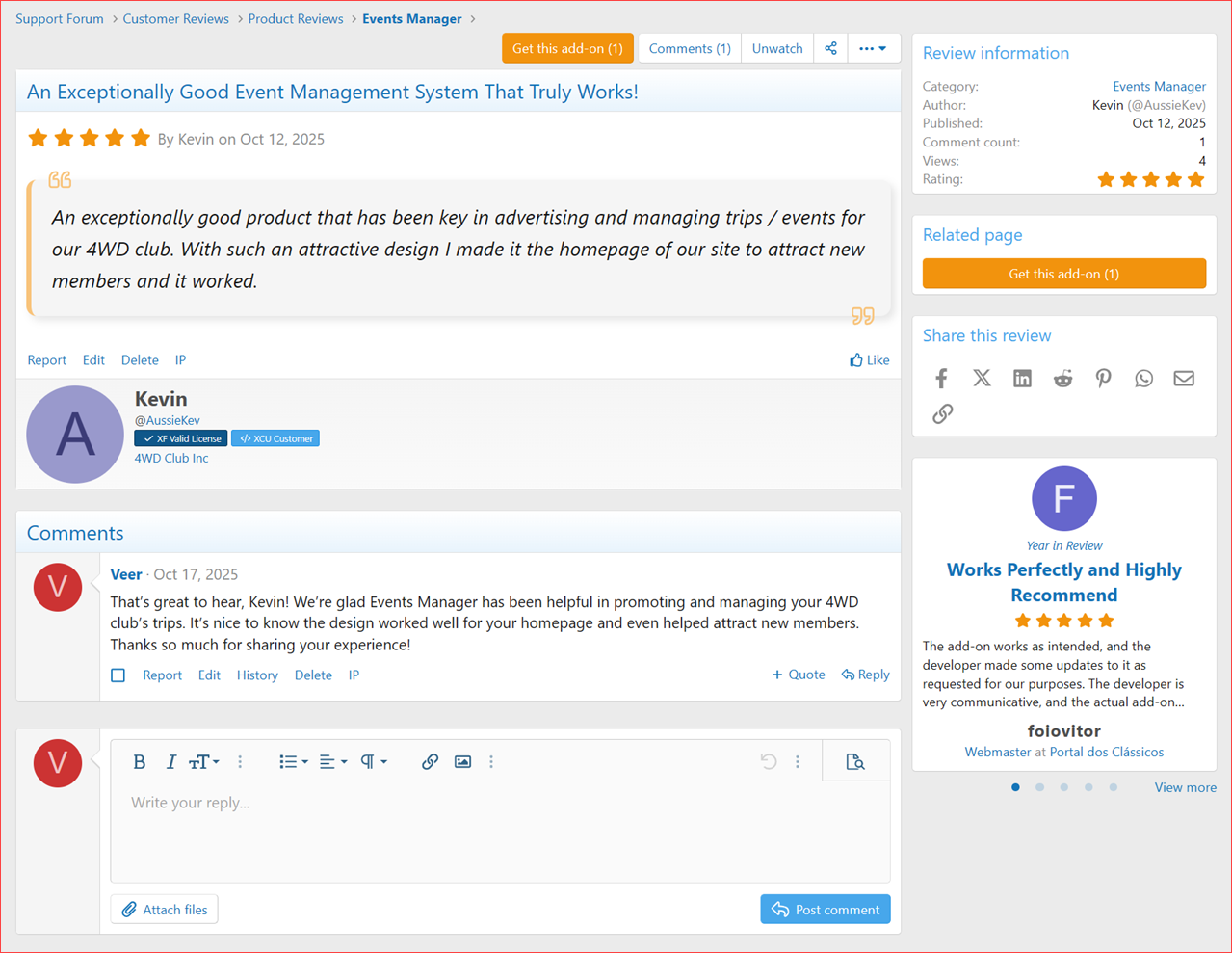The width and height of the screenshot is (1232, 953).
Task: Open the insert link tool in the editor
Action: pos(430,761)
